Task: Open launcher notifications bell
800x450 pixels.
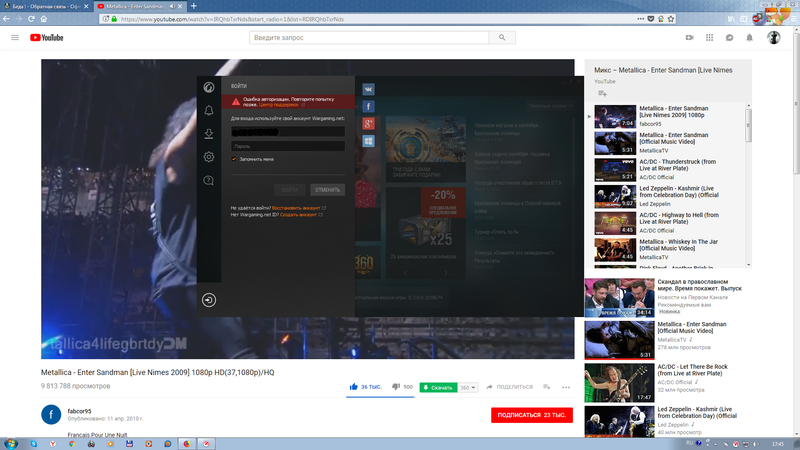Action: tap(209, 110)
